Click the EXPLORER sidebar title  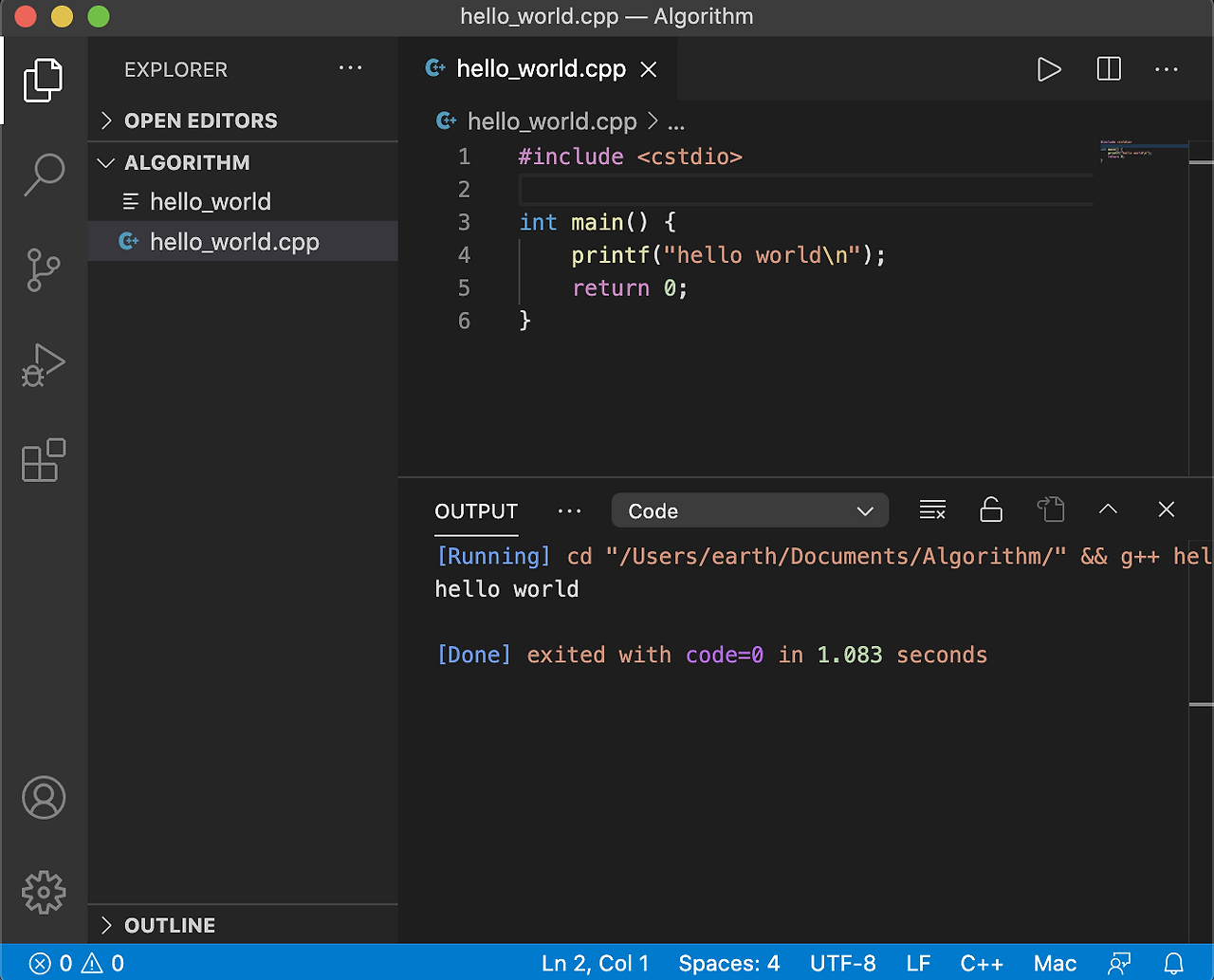[175, 69]
